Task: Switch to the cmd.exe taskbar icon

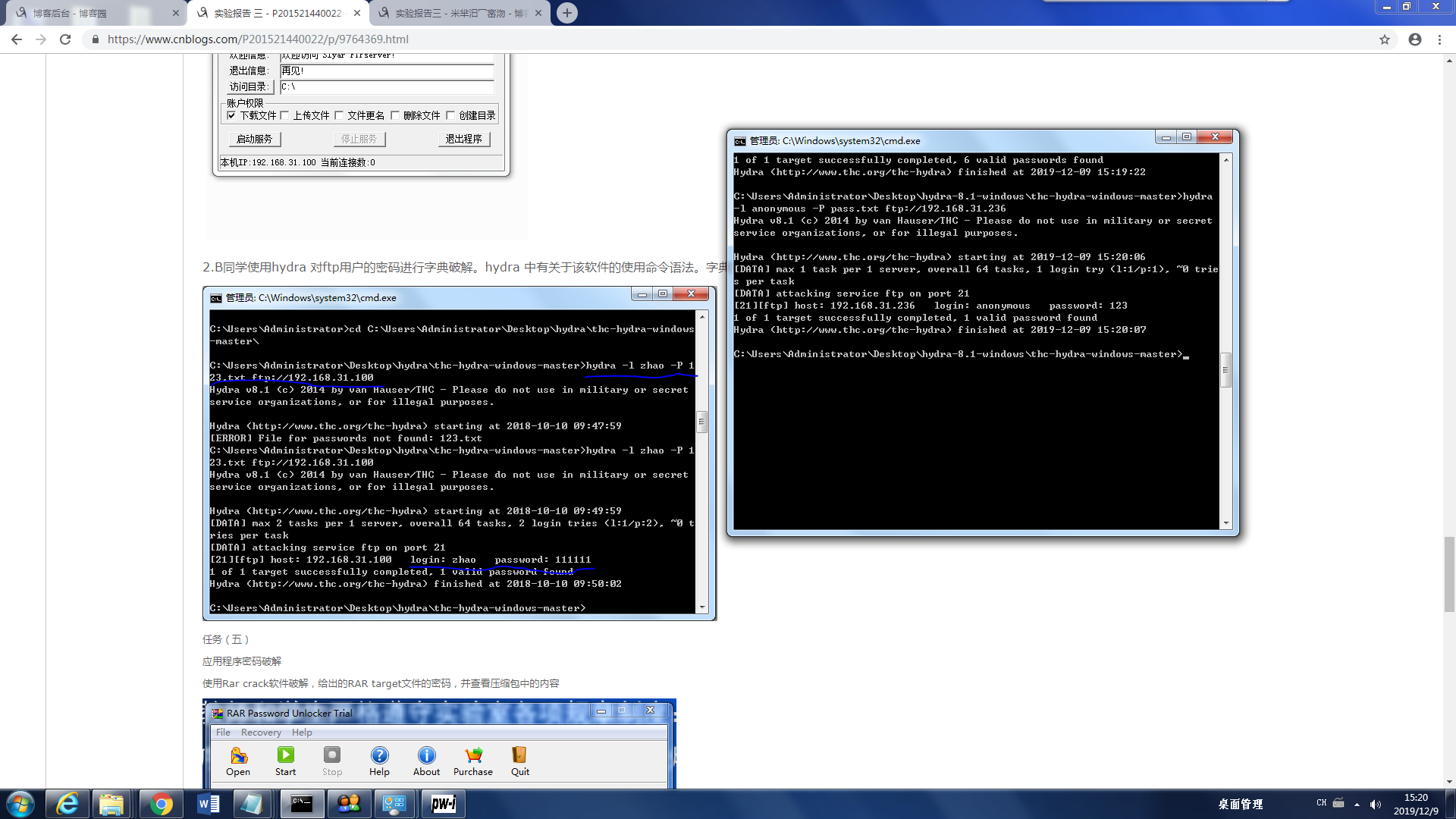Action: pyautogui.click(x=302, y=804)
